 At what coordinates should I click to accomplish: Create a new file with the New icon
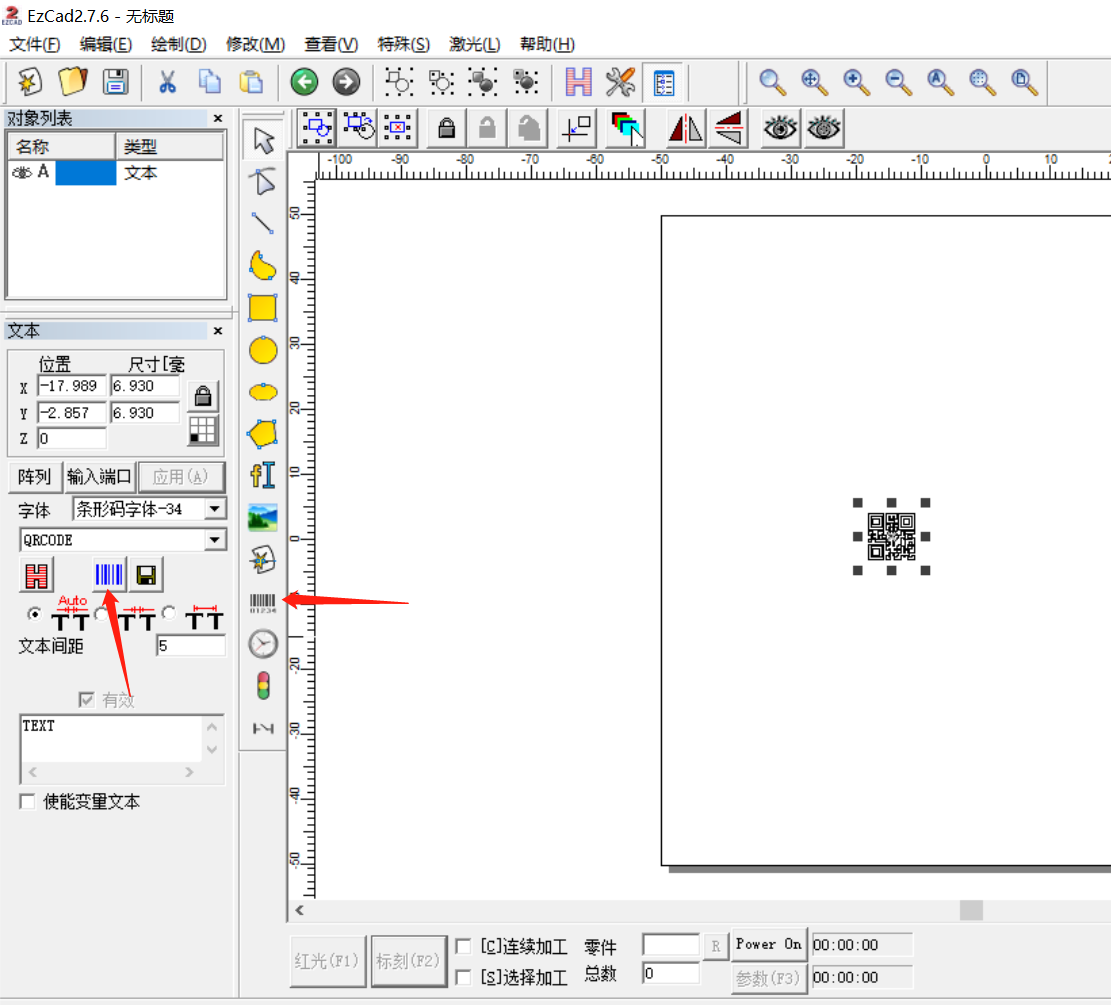pos(30,82)
